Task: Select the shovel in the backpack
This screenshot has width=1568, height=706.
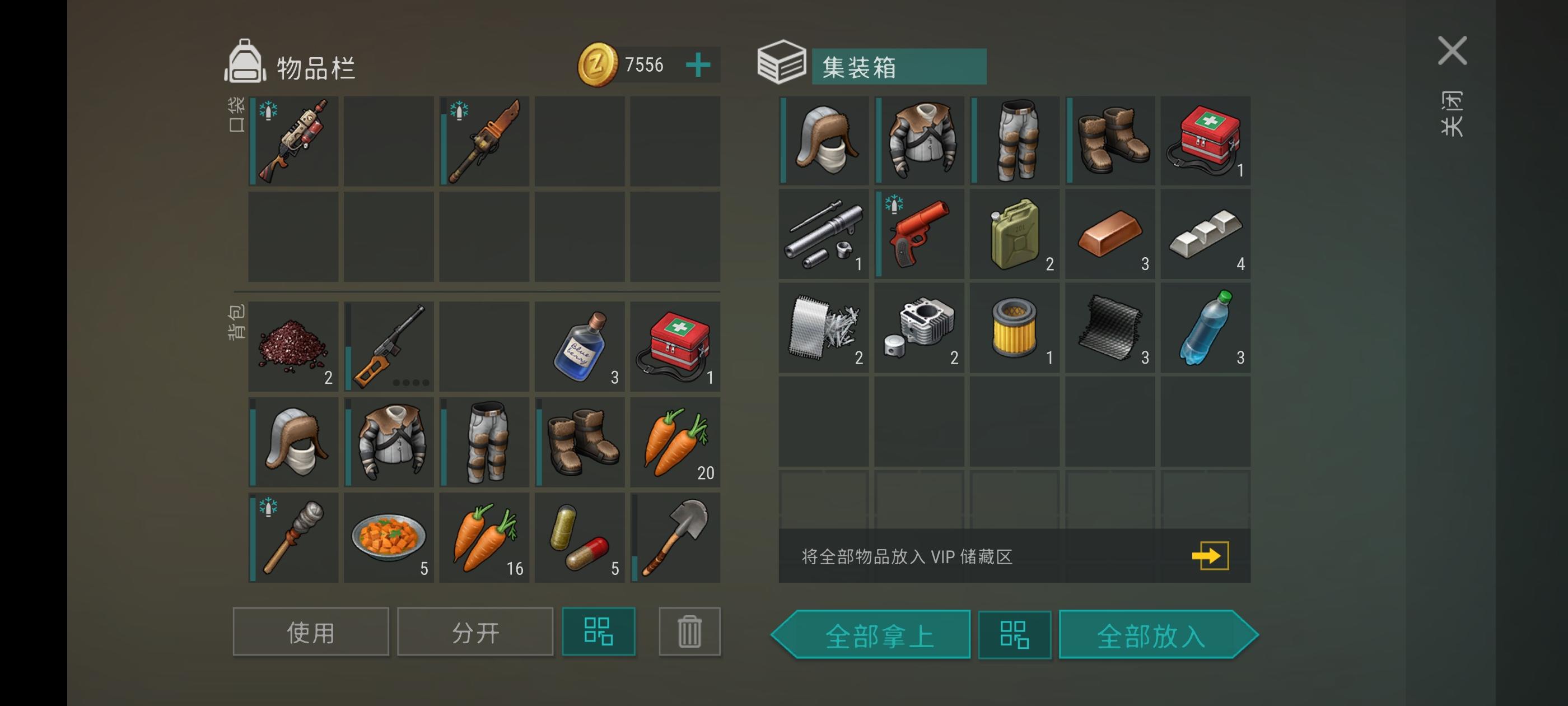Action: pyautogui.click(x=675, y=537)
